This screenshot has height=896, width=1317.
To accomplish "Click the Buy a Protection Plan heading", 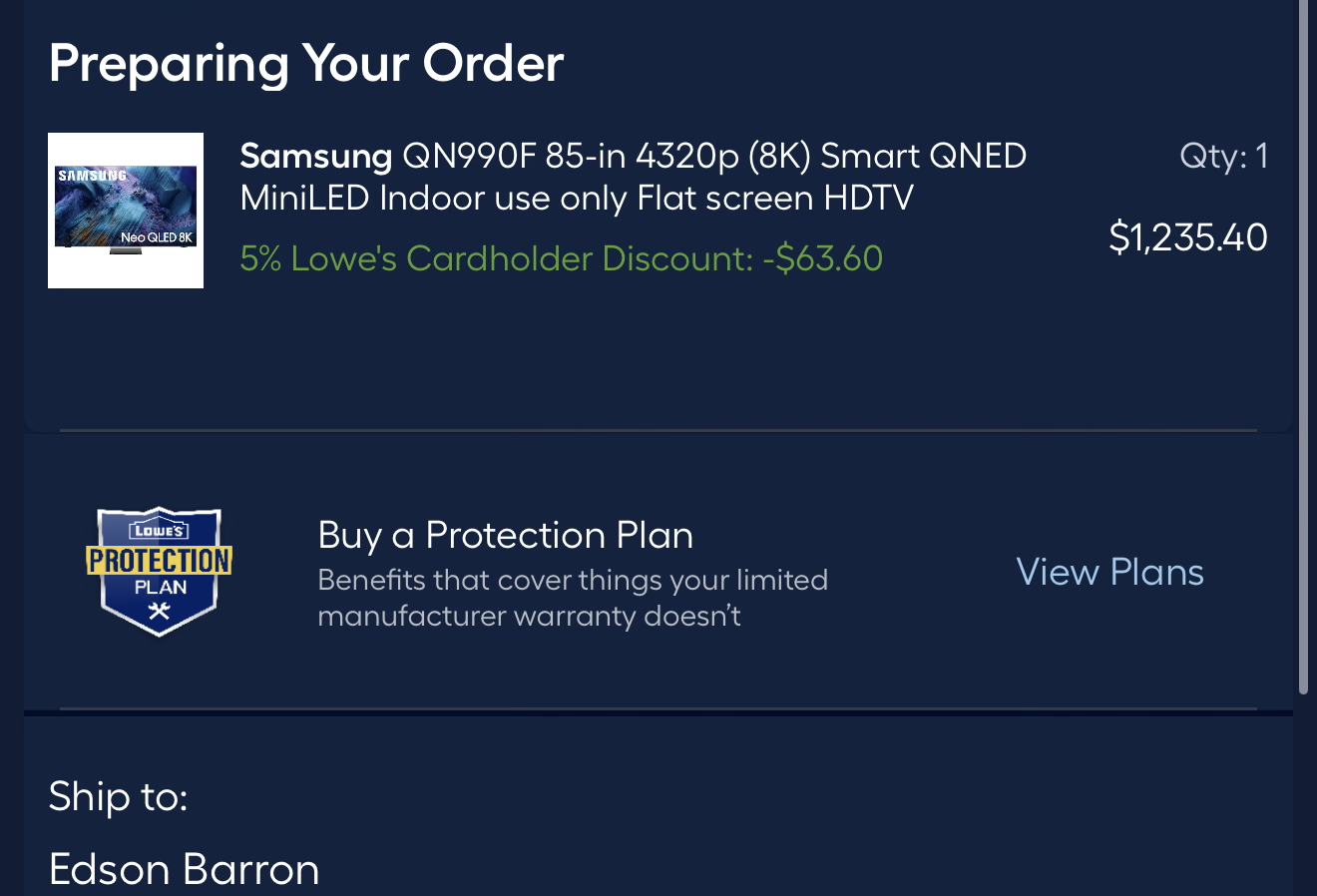I will point(505,535).
